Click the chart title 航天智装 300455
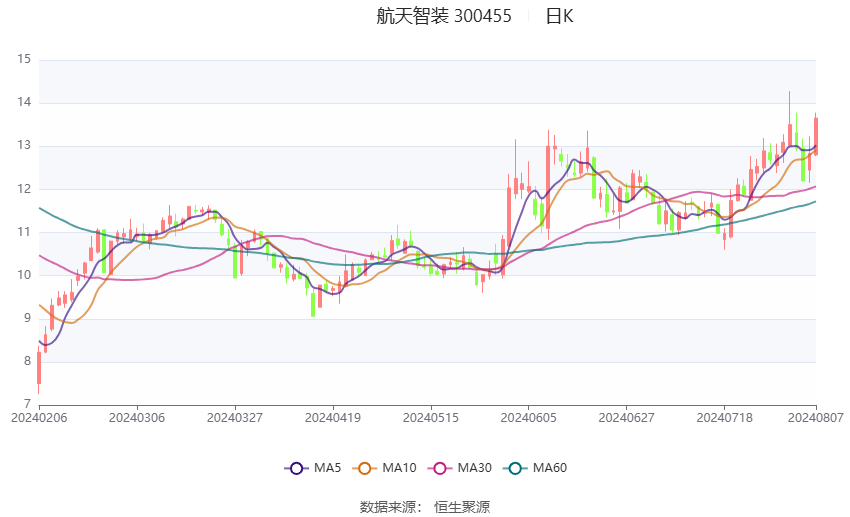This screenshot has height=517, width=850. pos(443,16)
